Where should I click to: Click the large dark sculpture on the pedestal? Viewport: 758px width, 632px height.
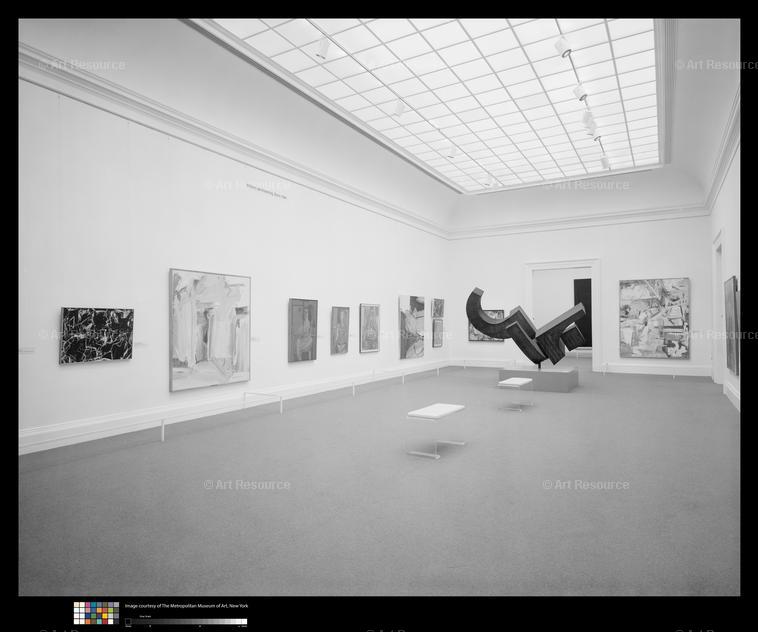pyautogui.click(x=526, y=325)
